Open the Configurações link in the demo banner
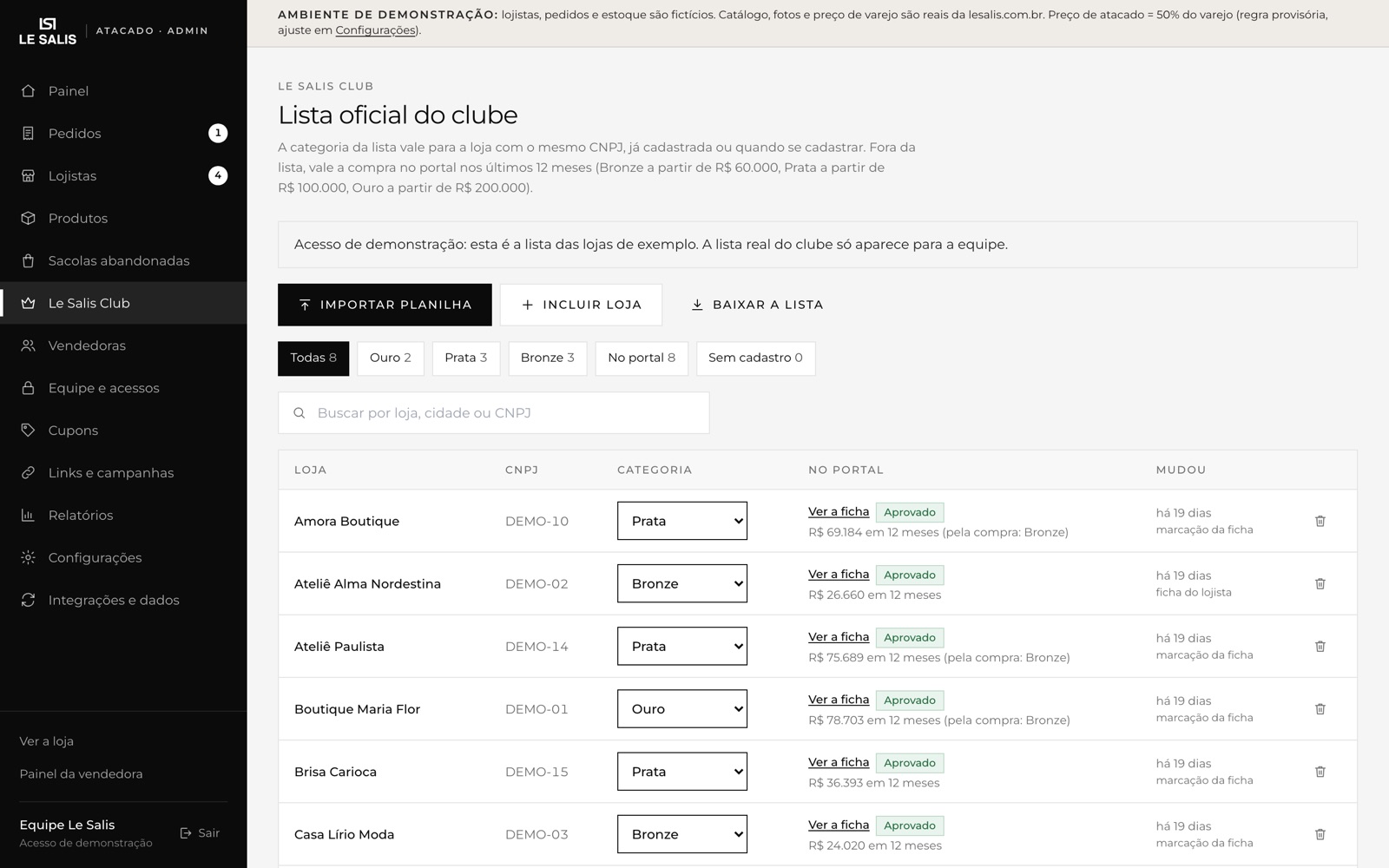 (x=376, y=30)
